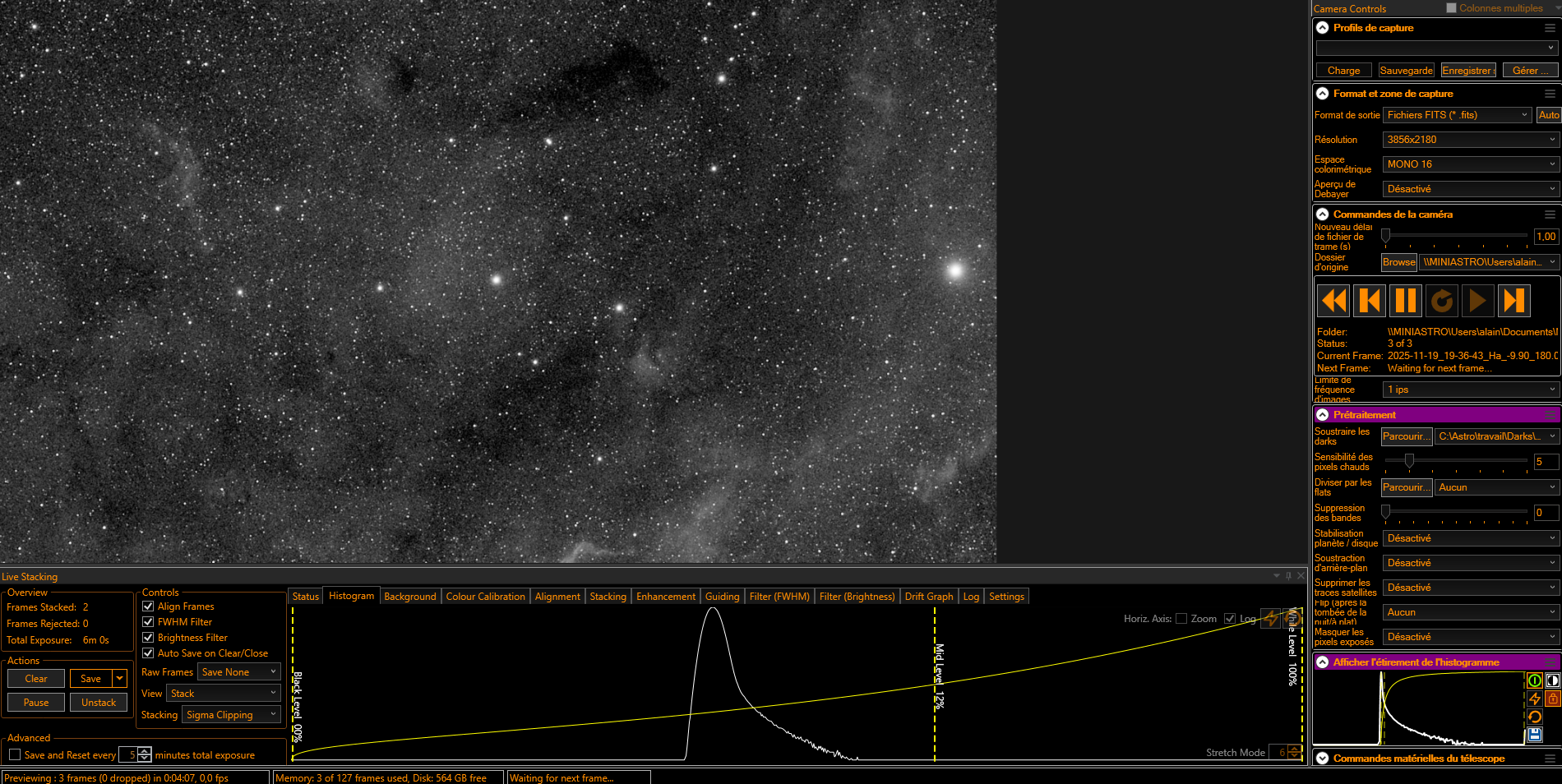Click the step back one frame icon

1370,301
